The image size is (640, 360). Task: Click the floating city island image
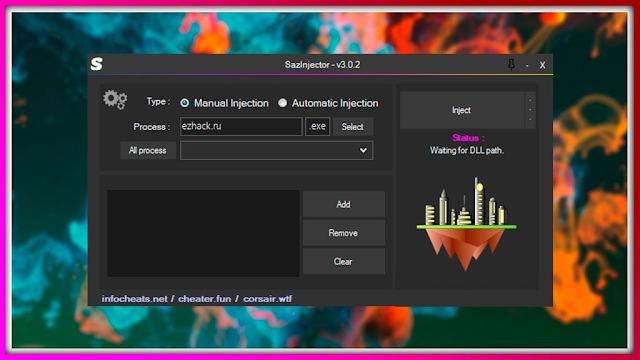466,224
